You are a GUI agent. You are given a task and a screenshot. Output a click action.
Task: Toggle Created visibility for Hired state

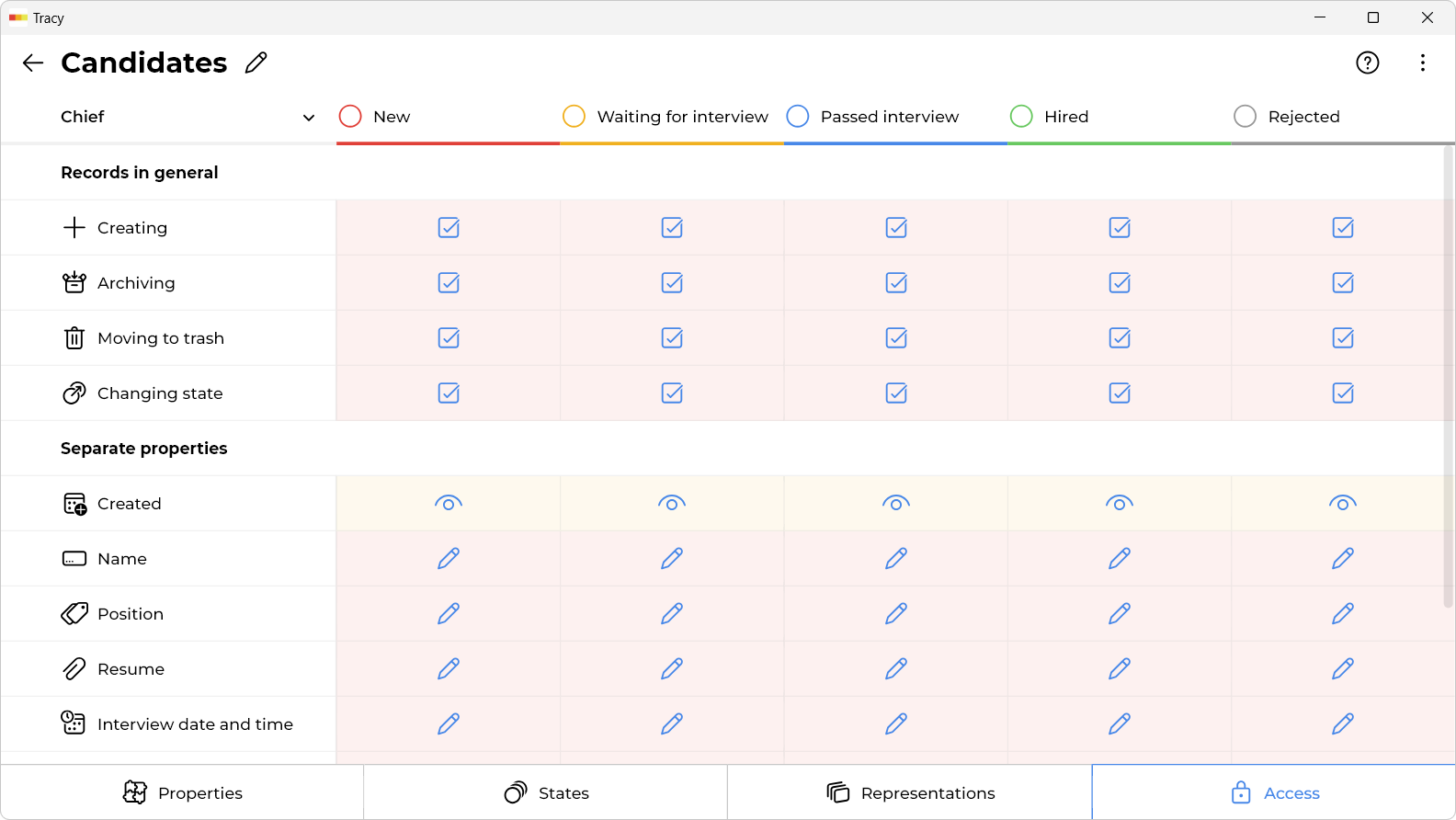[x=1120, y=503]
